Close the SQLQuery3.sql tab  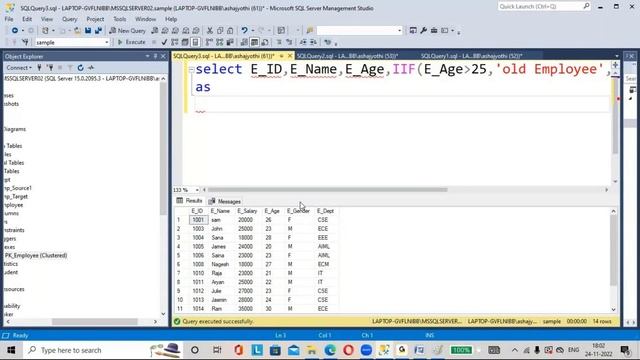point(290,56)
